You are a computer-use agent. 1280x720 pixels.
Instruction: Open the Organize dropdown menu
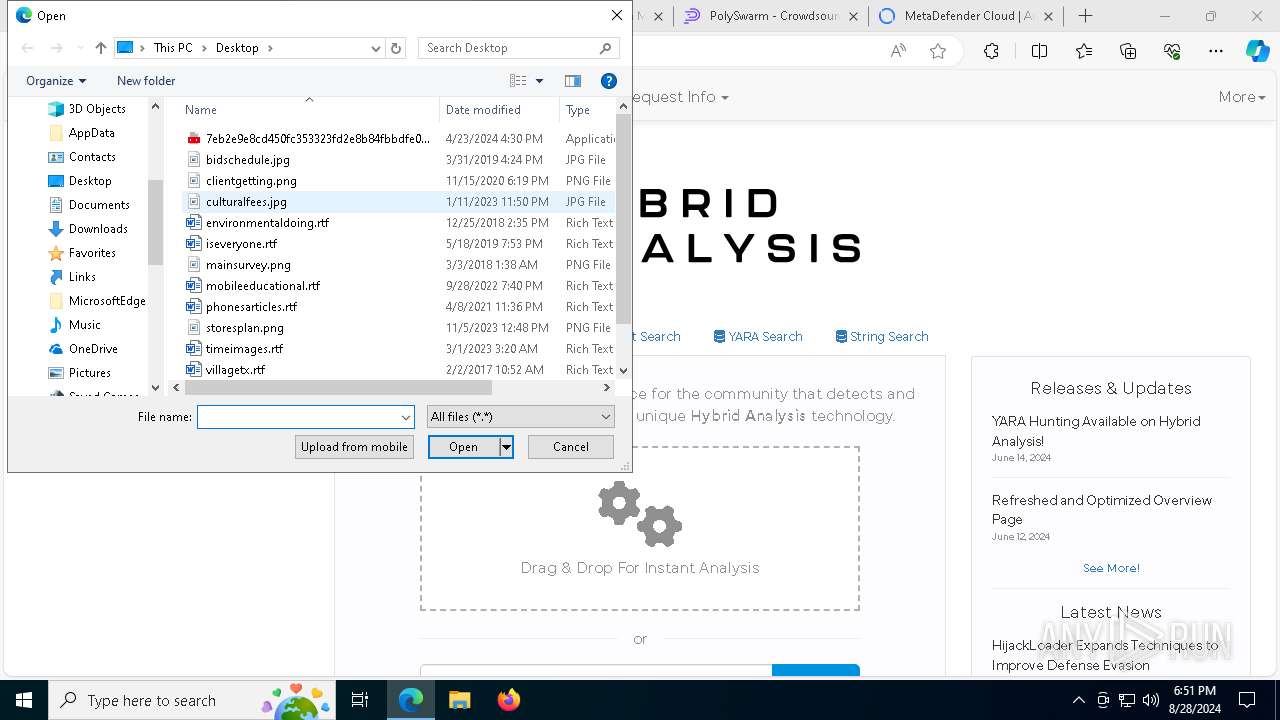[x=56, y=81]
